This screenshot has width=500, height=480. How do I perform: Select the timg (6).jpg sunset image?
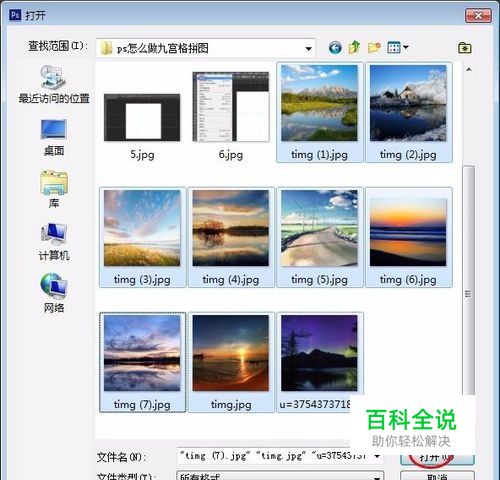408,232
